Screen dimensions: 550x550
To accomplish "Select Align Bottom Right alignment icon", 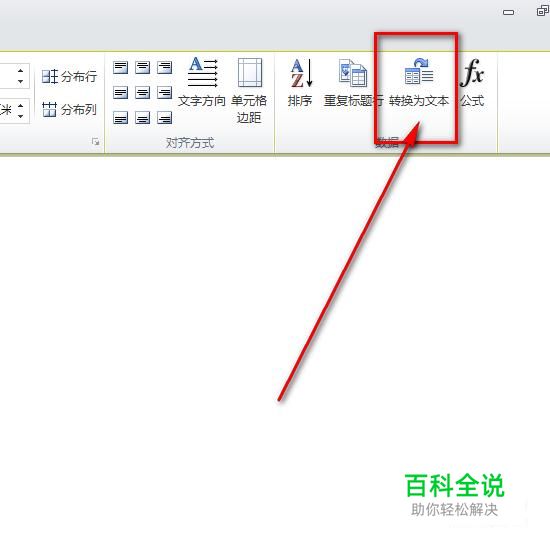I will coord(165,118).
